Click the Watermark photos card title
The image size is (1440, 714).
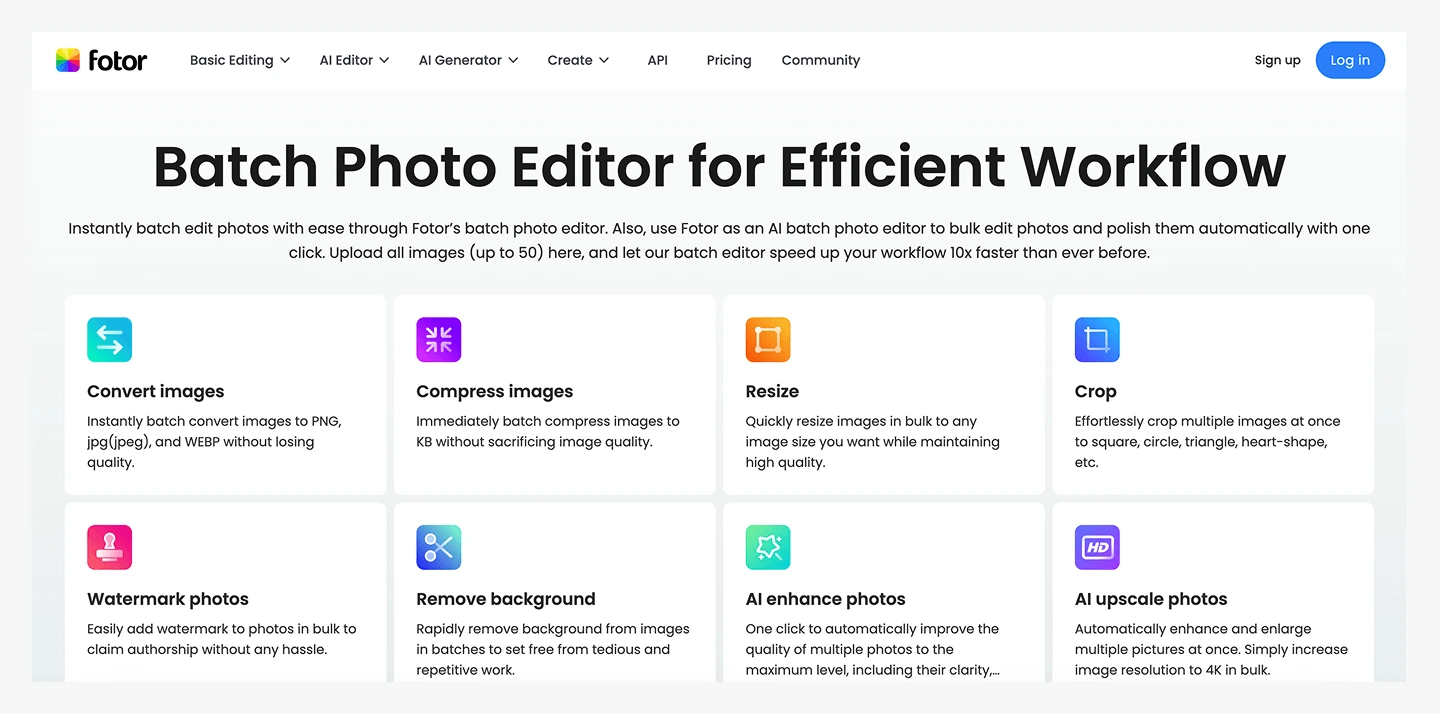click(x=168, y=599)
